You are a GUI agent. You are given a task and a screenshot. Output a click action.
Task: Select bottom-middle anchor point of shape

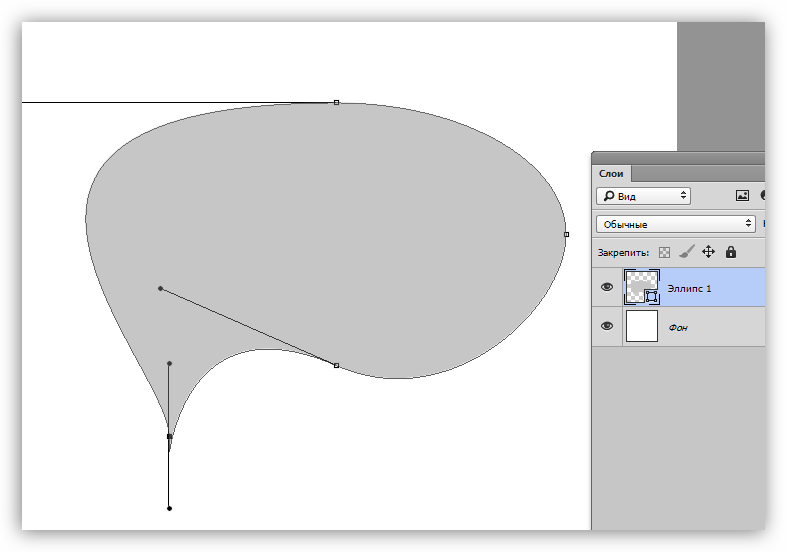click(336, 365)
